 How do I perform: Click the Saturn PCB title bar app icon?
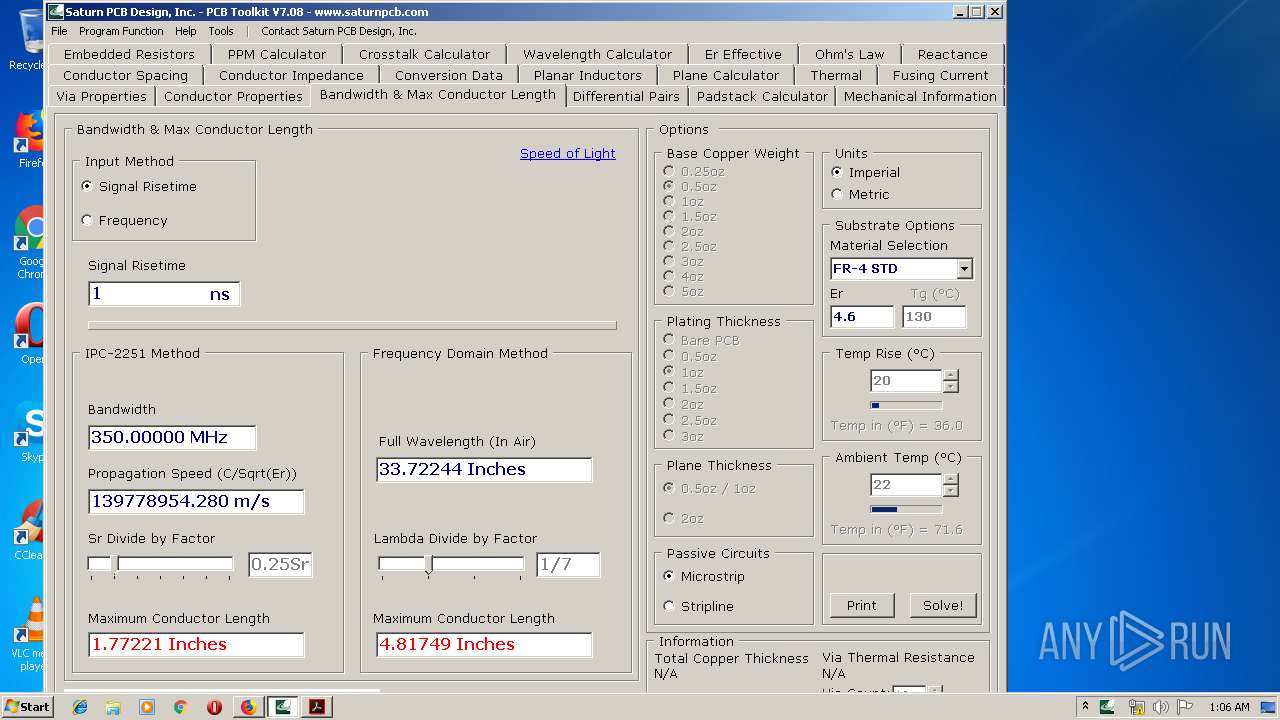(56, 12)
